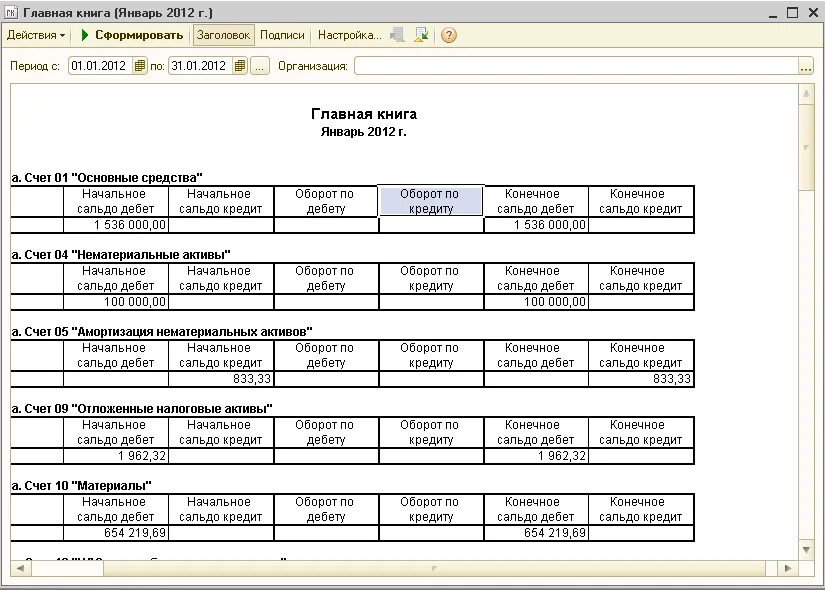This screenshot has width=825, height=590.
Task: Click the Сформировать button with green arrow
Action: coord(132,35)
